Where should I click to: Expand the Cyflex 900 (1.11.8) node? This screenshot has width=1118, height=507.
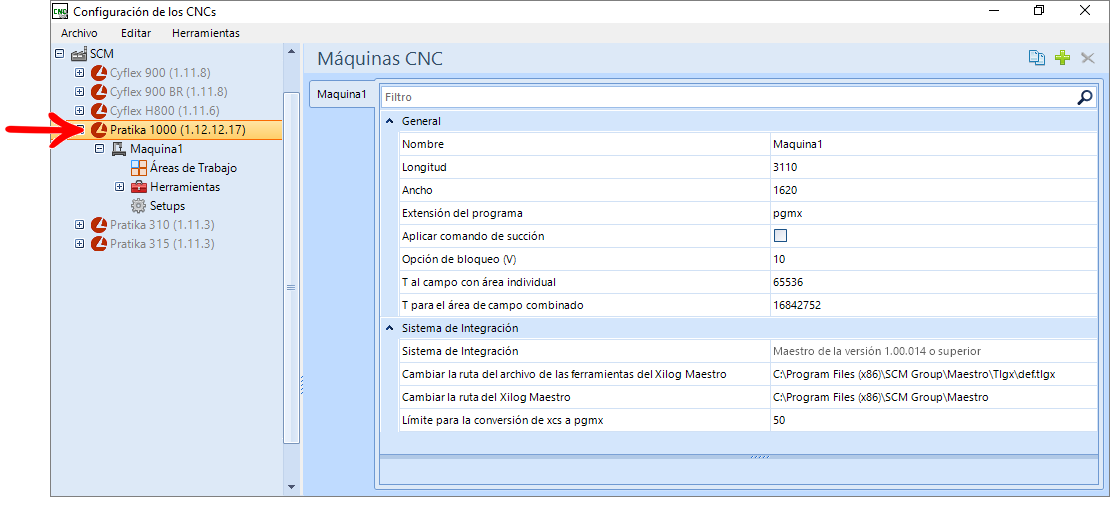80,73
